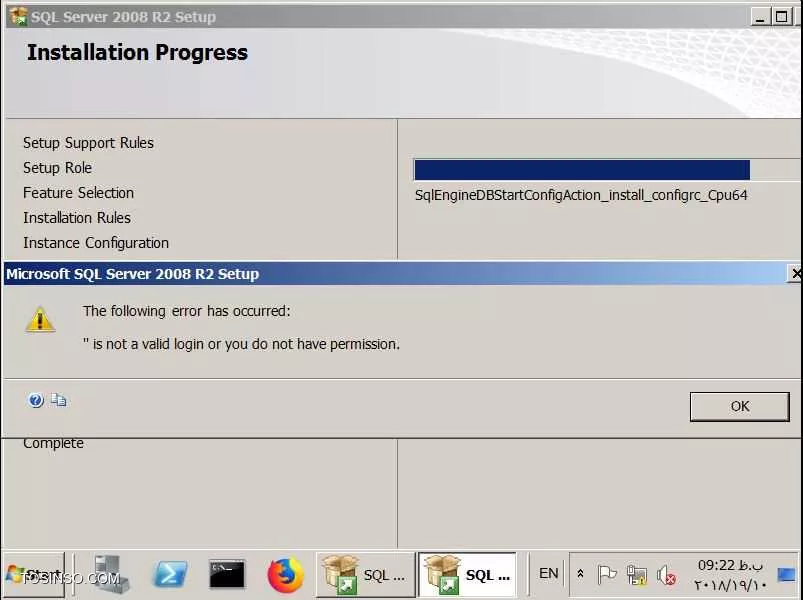Minimize the SQL Server 2008 R2 Setup window

(760, 17)
